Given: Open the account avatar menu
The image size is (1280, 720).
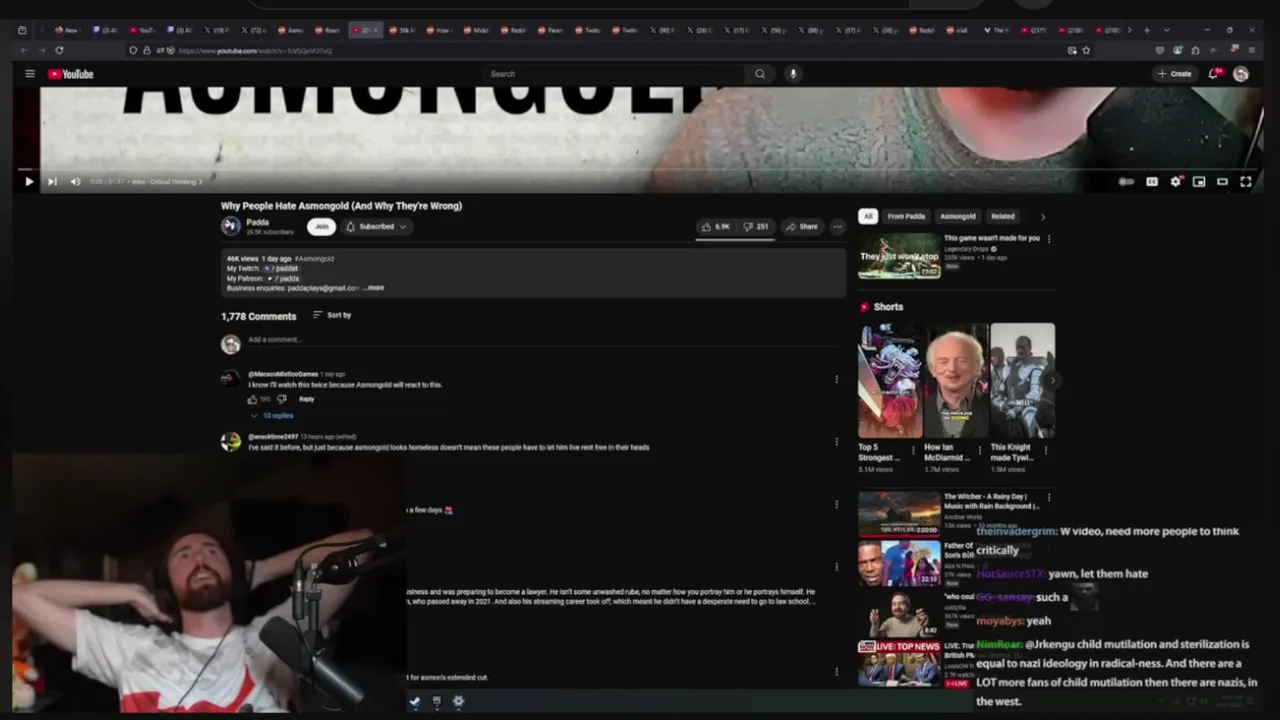Looking at the screenshot, I should [x=1241, y=74].
